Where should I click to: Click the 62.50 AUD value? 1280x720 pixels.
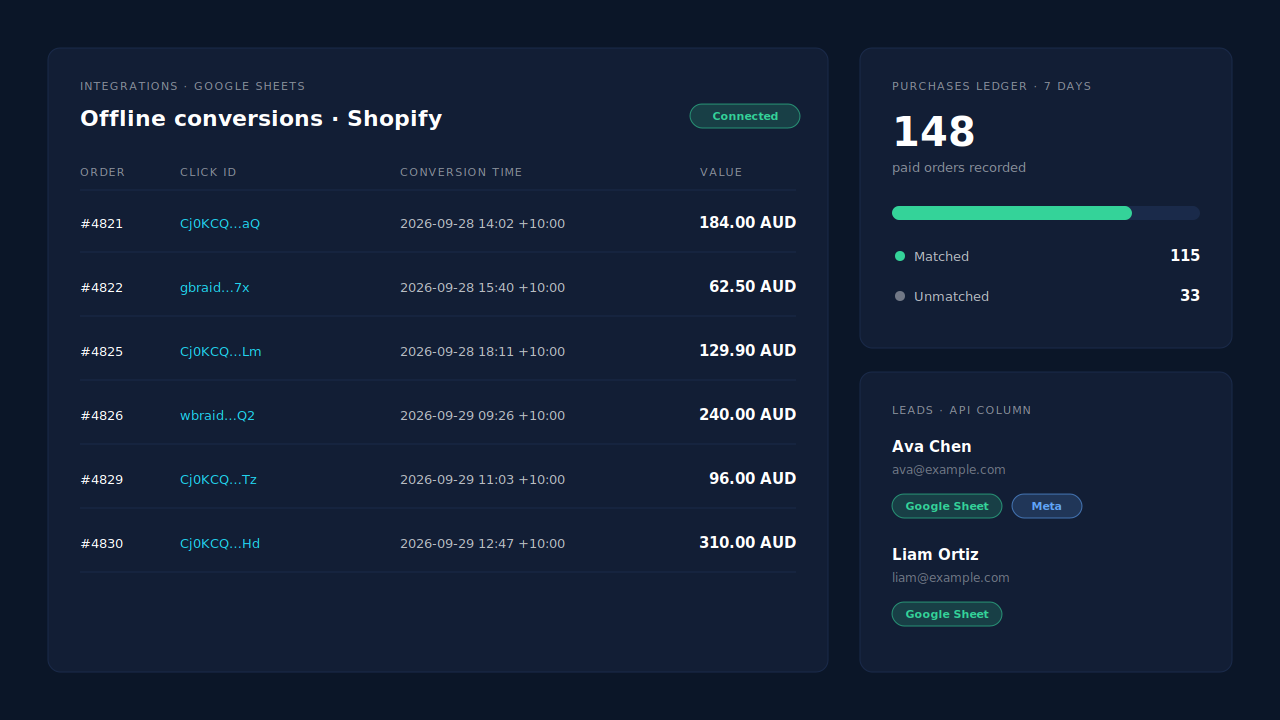753,287
